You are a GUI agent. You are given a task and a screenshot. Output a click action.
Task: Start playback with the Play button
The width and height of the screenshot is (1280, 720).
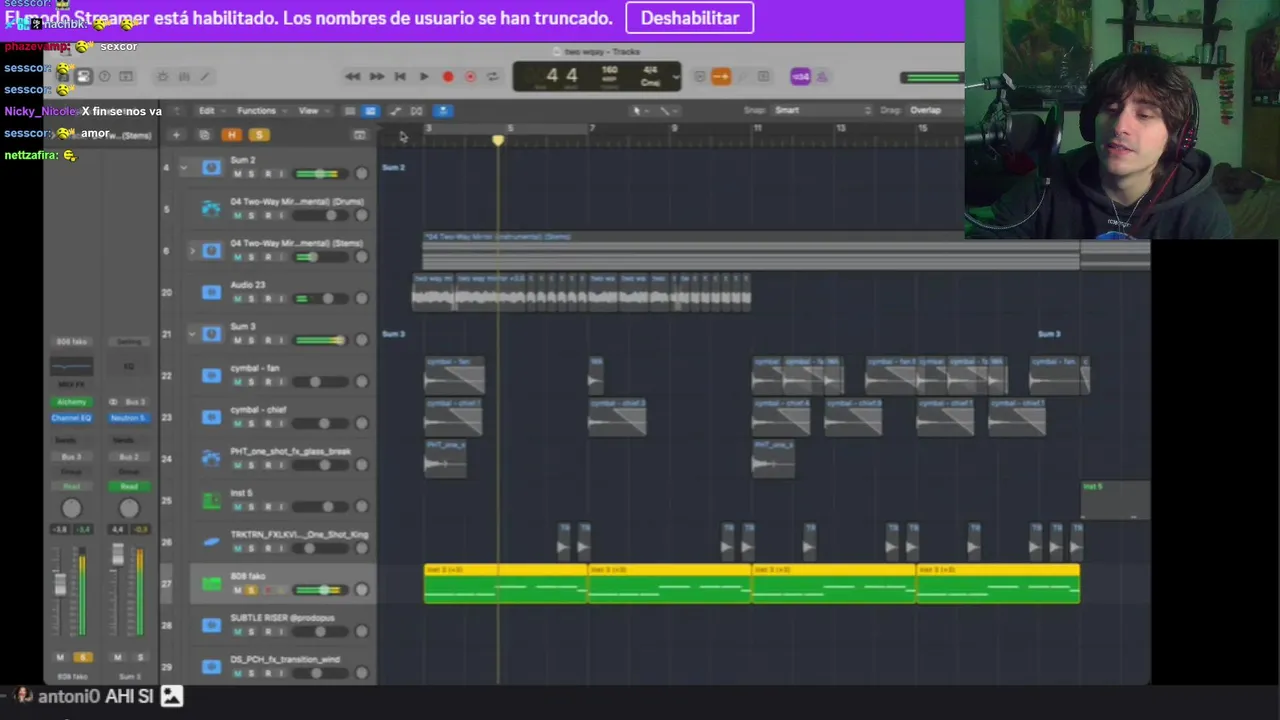[424, 76]
